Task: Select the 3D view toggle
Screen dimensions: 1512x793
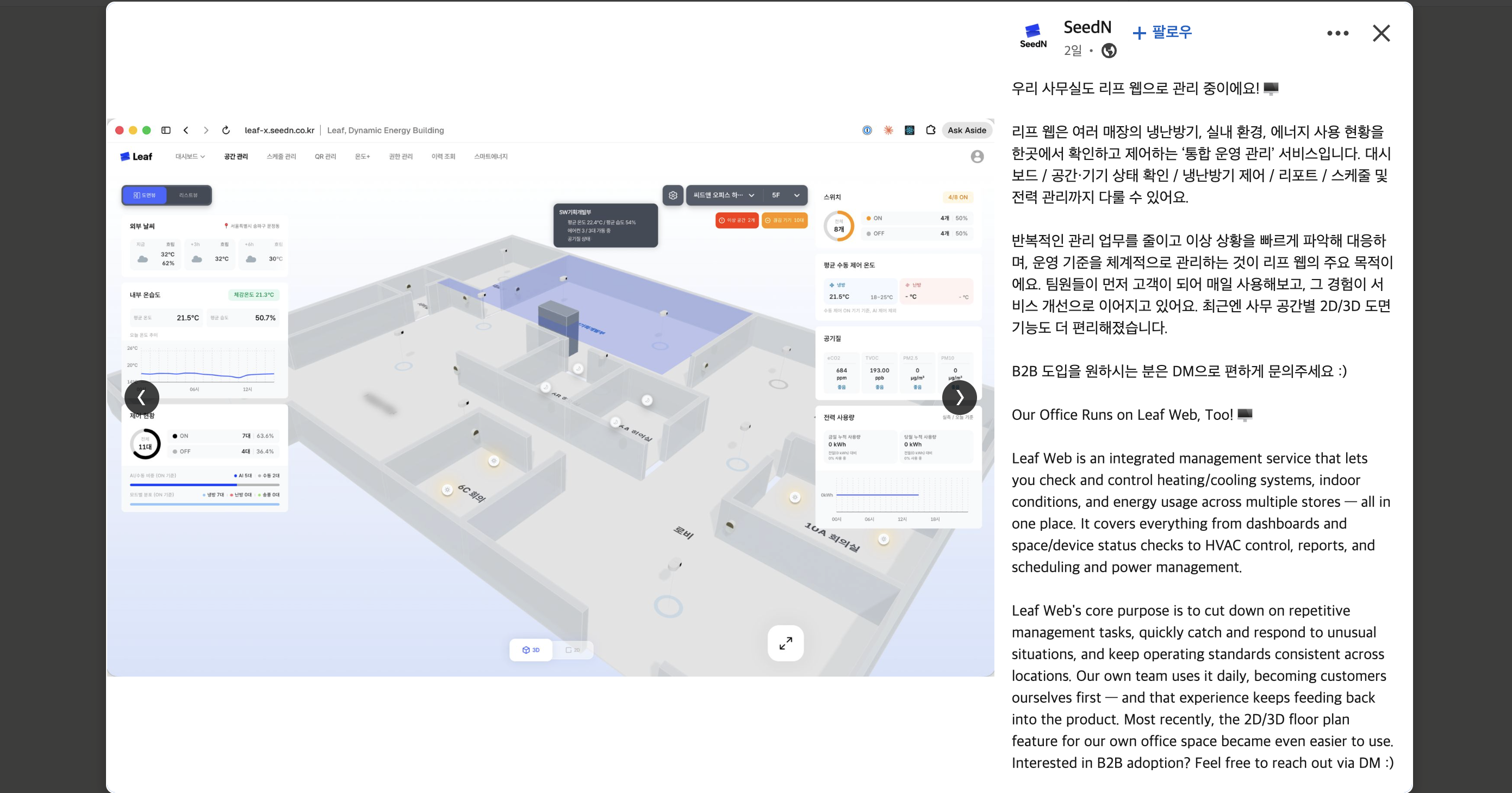Action: (x=531, y=650)
